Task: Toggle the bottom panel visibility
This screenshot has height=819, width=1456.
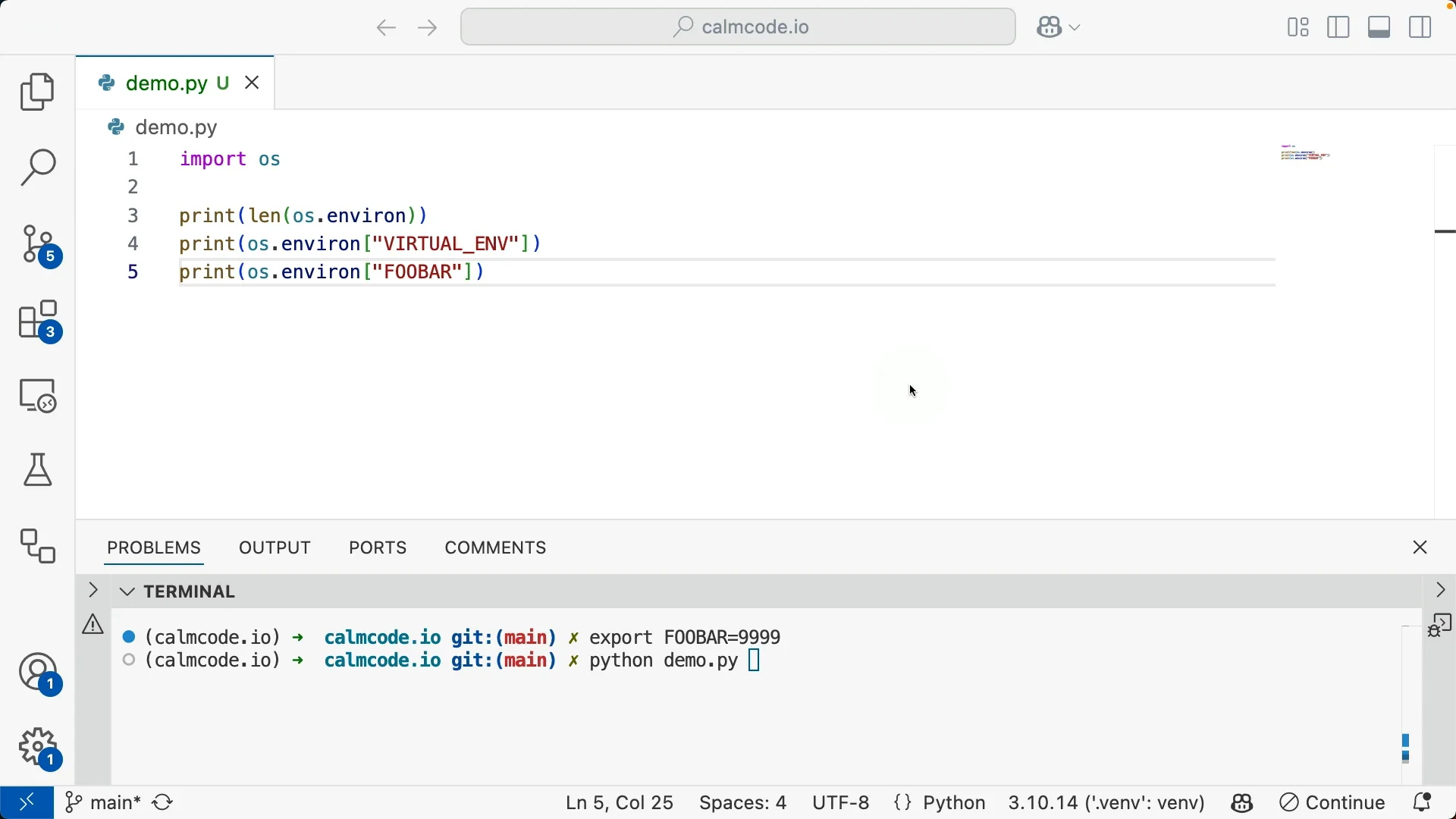Action: [x=1380, y=28]
